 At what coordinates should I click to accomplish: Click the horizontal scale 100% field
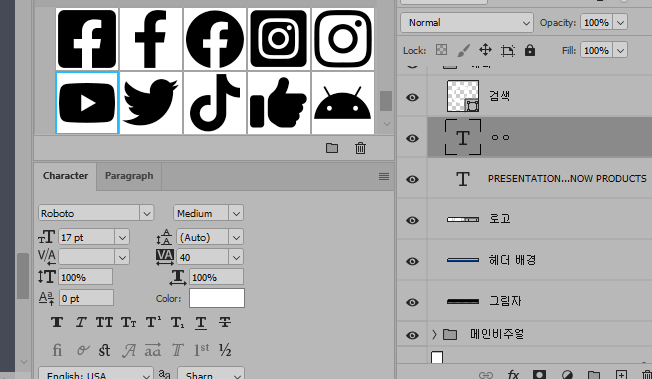217,277
